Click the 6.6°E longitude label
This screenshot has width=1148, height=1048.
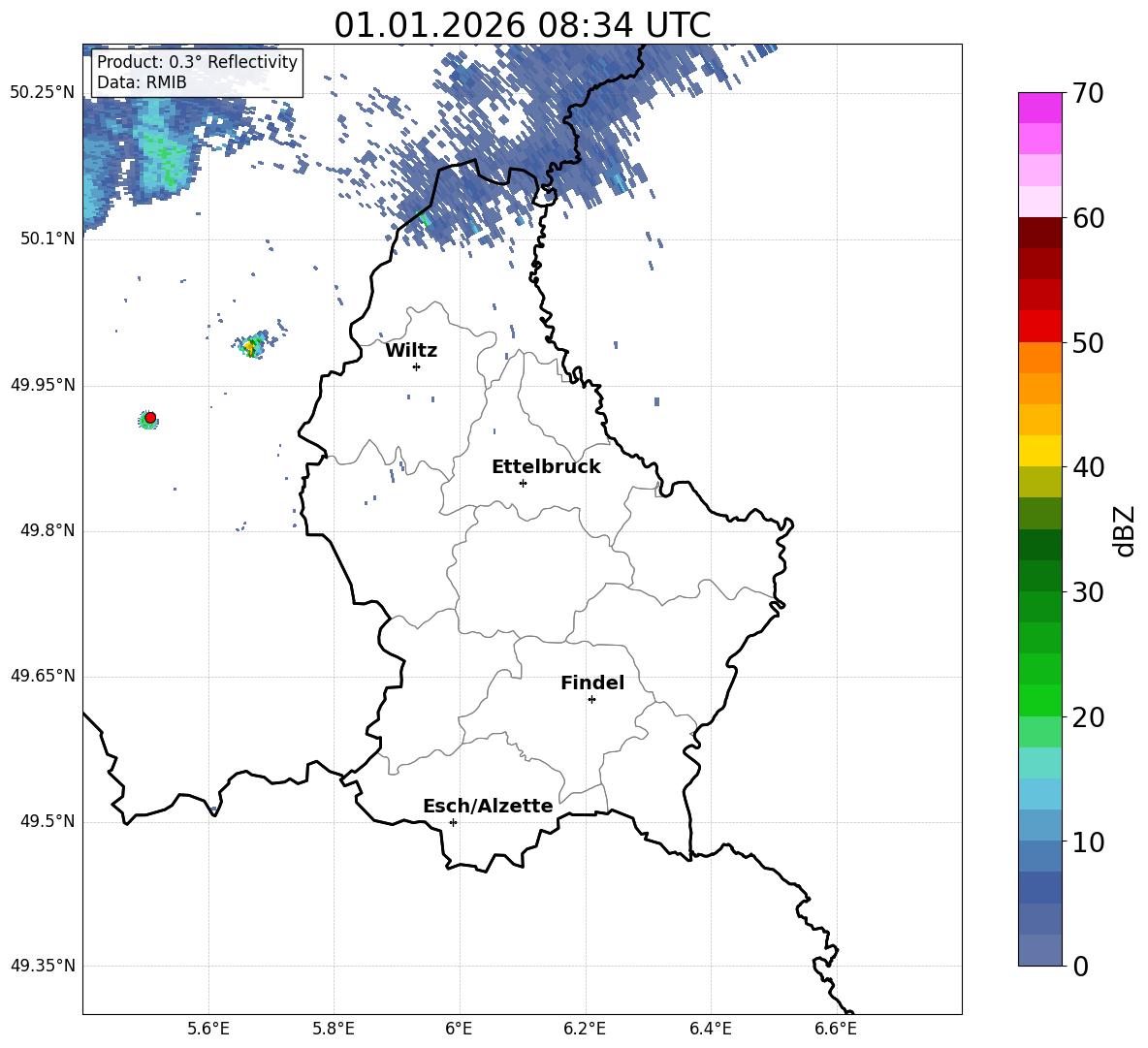tap(836, 1029)
